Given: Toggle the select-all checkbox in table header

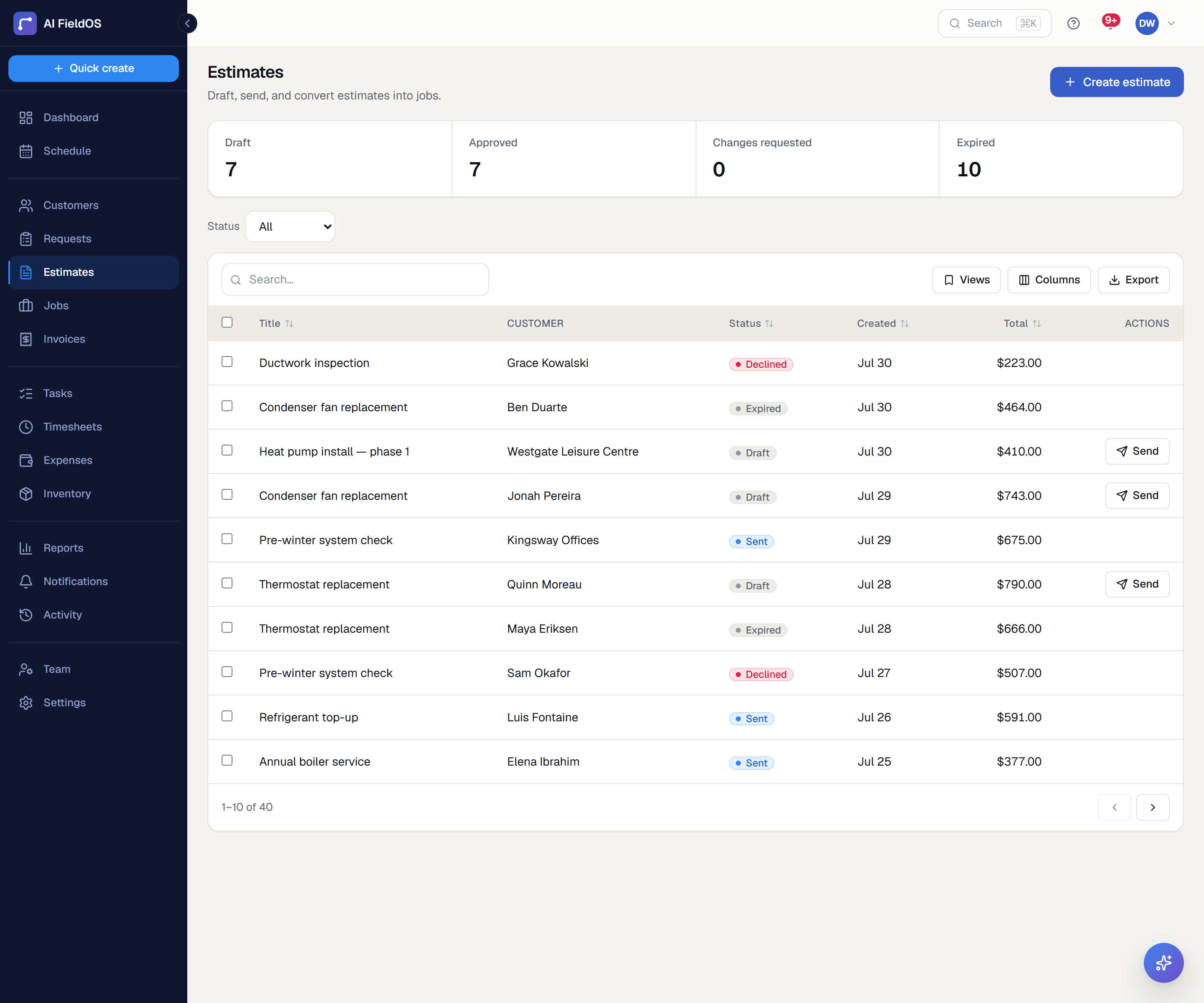Looking at the screenshot, I should click(227, 322).
